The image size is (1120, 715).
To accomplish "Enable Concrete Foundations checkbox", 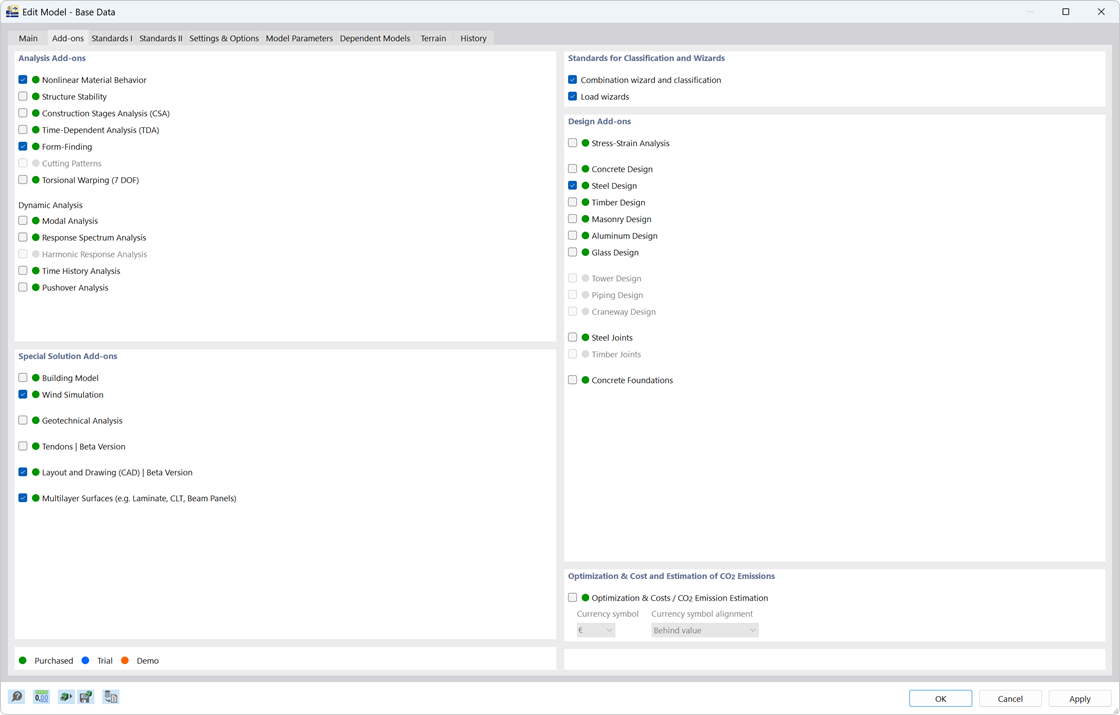I will 572,380.
